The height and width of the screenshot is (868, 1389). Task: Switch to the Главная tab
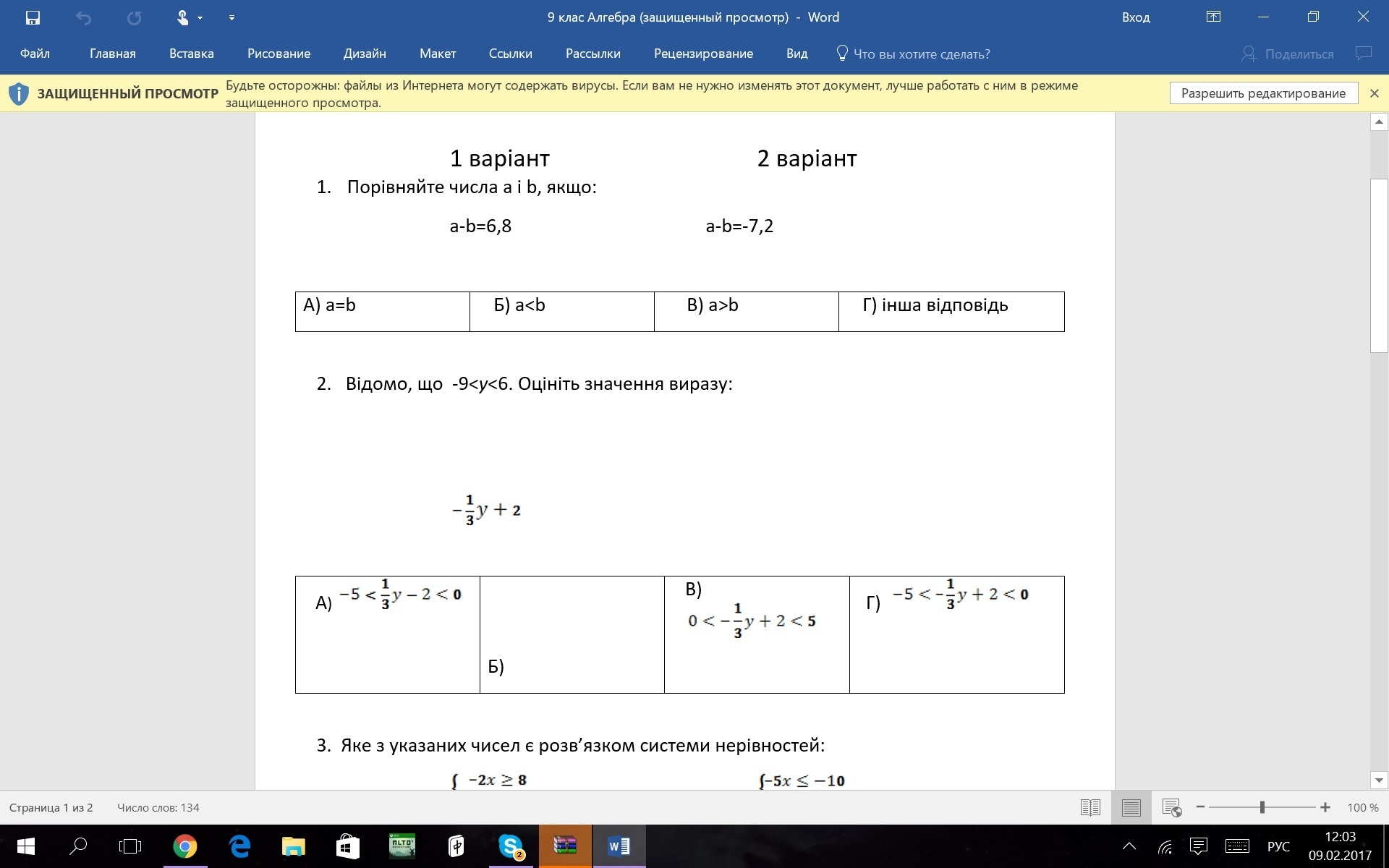113,54
